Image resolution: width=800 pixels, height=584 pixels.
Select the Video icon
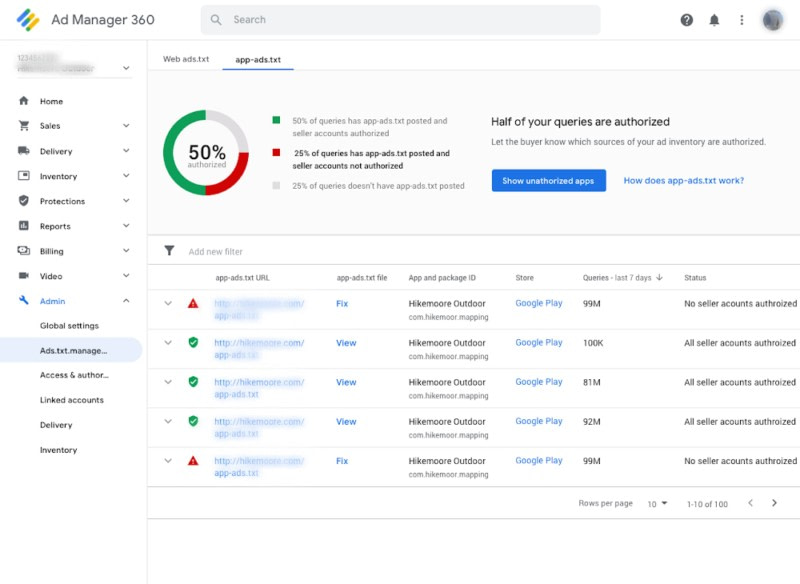tap(23, 275)
